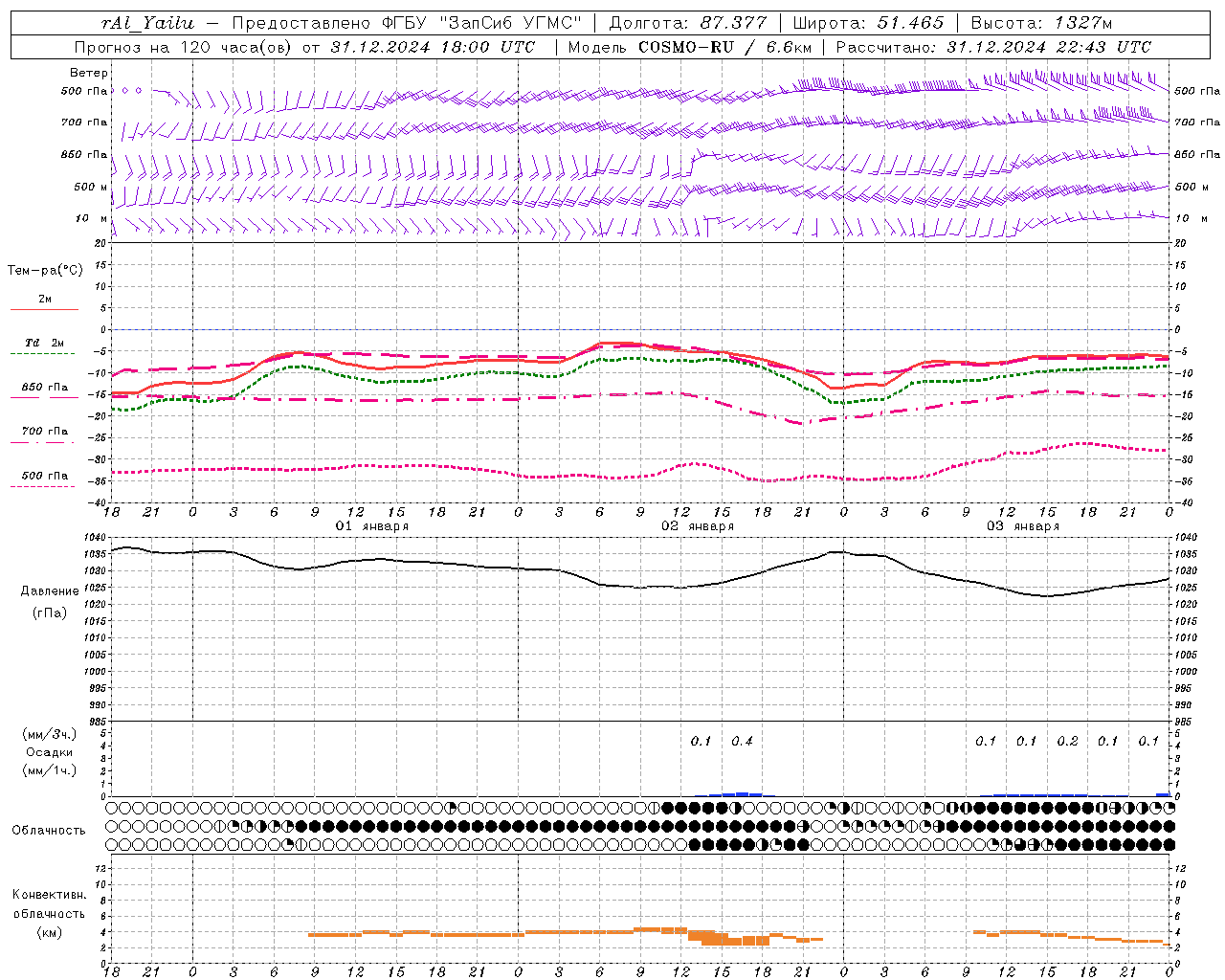
Task: Click the solid line sample under 2м legend
Action: click(44, 310)
